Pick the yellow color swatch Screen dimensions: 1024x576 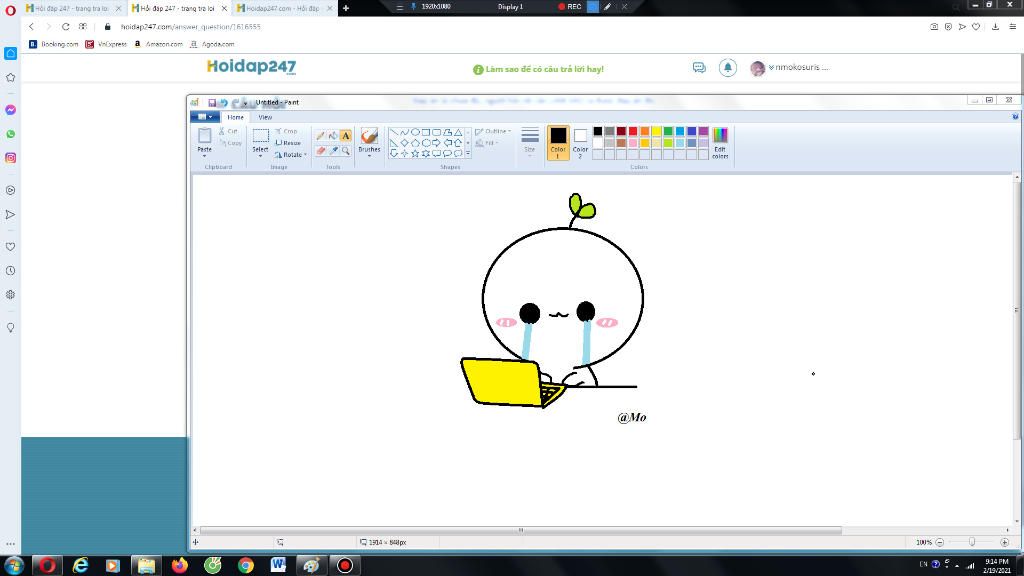[x=656, y=131]
